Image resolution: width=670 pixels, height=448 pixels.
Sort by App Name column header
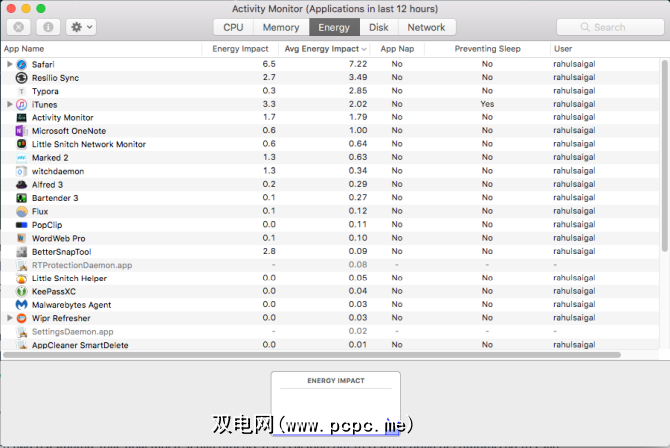point(101,49)
